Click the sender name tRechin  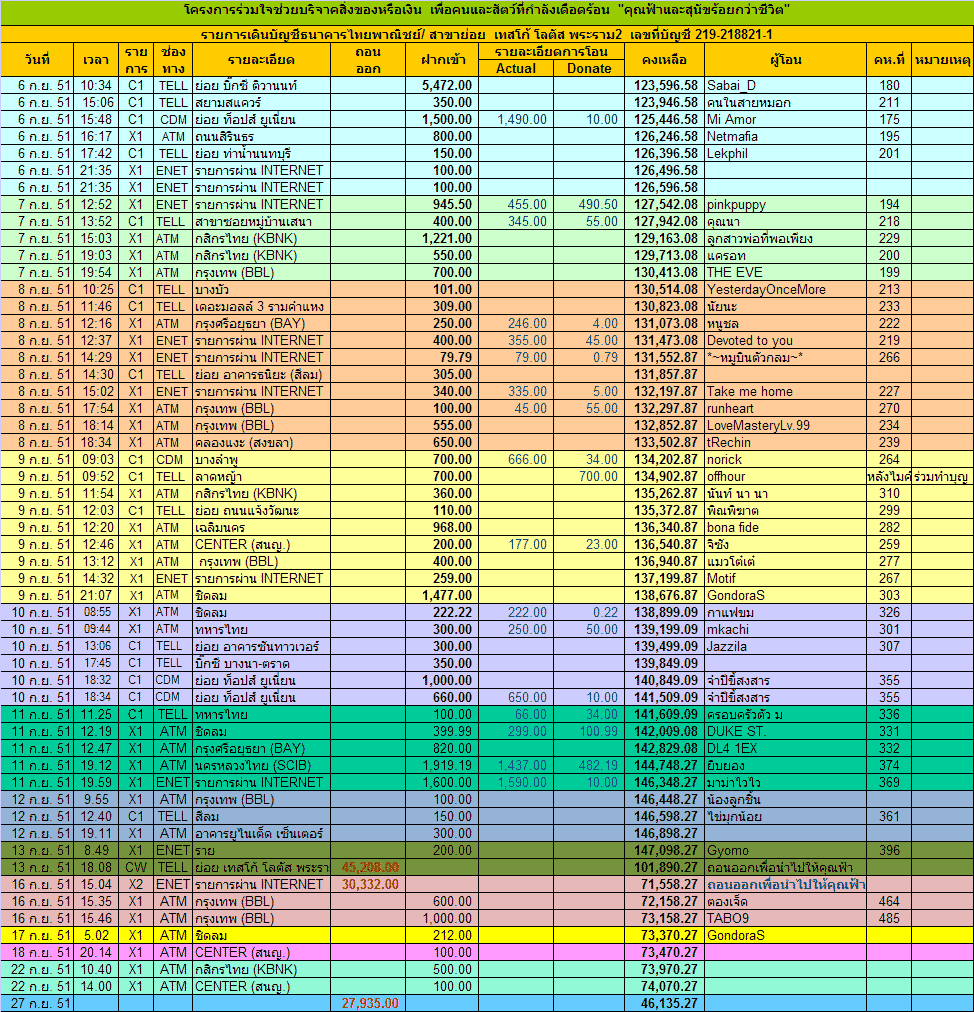728,442
